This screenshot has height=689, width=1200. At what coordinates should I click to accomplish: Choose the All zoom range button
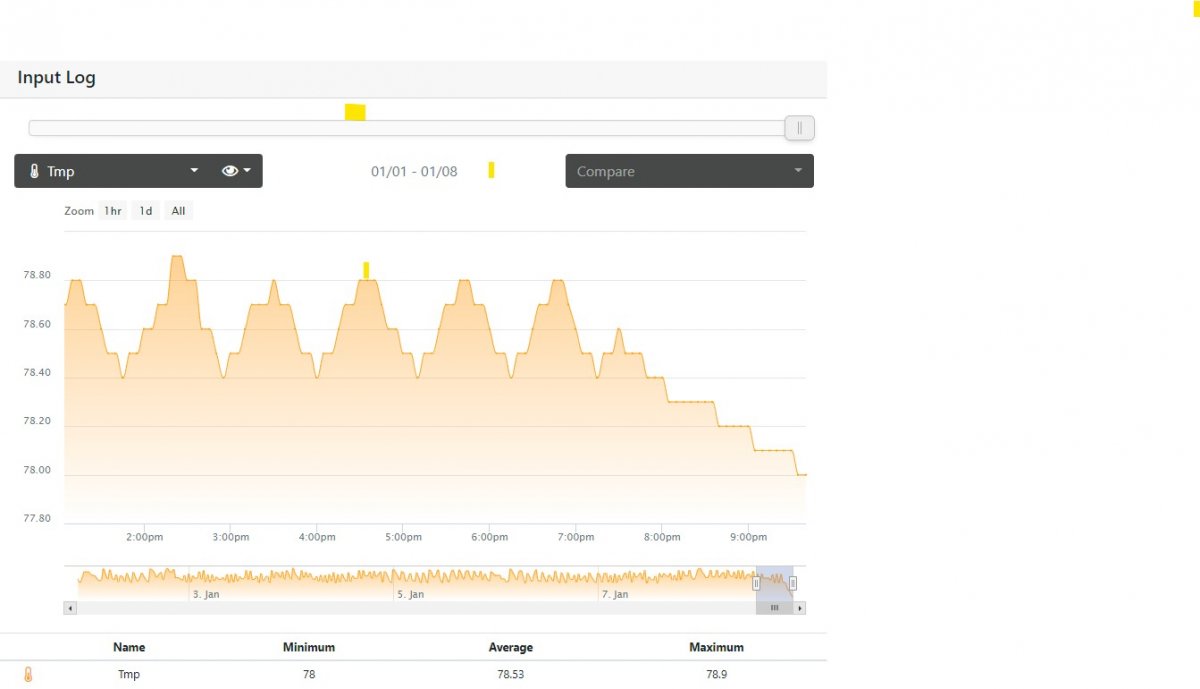point(178,211)
